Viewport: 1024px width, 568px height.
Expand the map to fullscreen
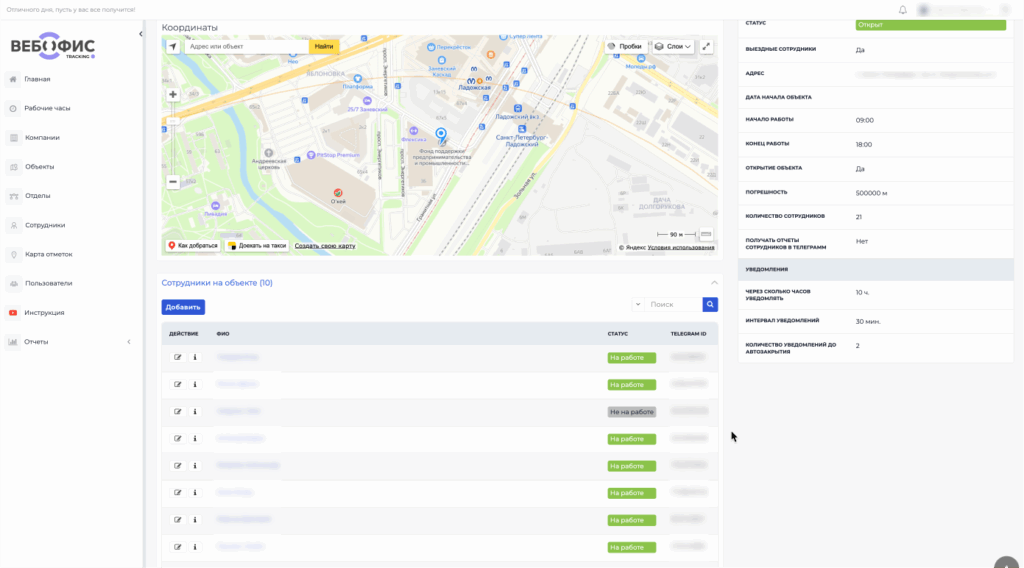click(707, 46)
